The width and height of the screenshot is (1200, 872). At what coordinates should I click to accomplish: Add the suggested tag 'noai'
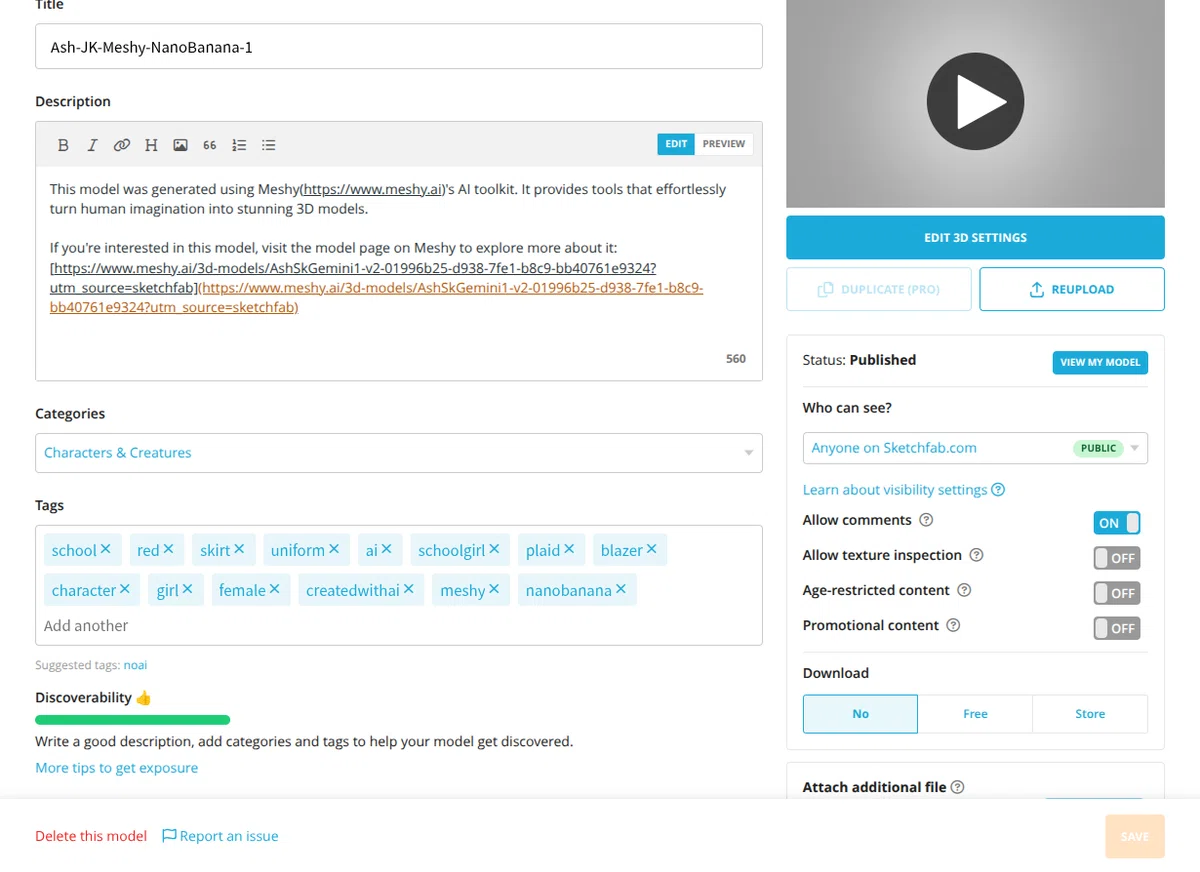tap(135, 665)
